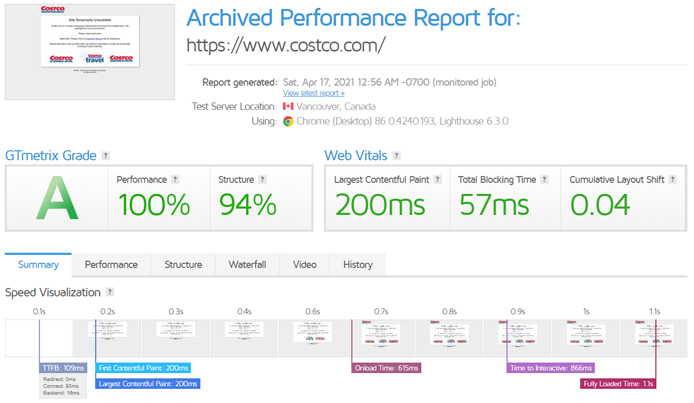Click the 0.6s filmstrip frame
The height and width of the screenshot is (403, 694).
(312, 338)
